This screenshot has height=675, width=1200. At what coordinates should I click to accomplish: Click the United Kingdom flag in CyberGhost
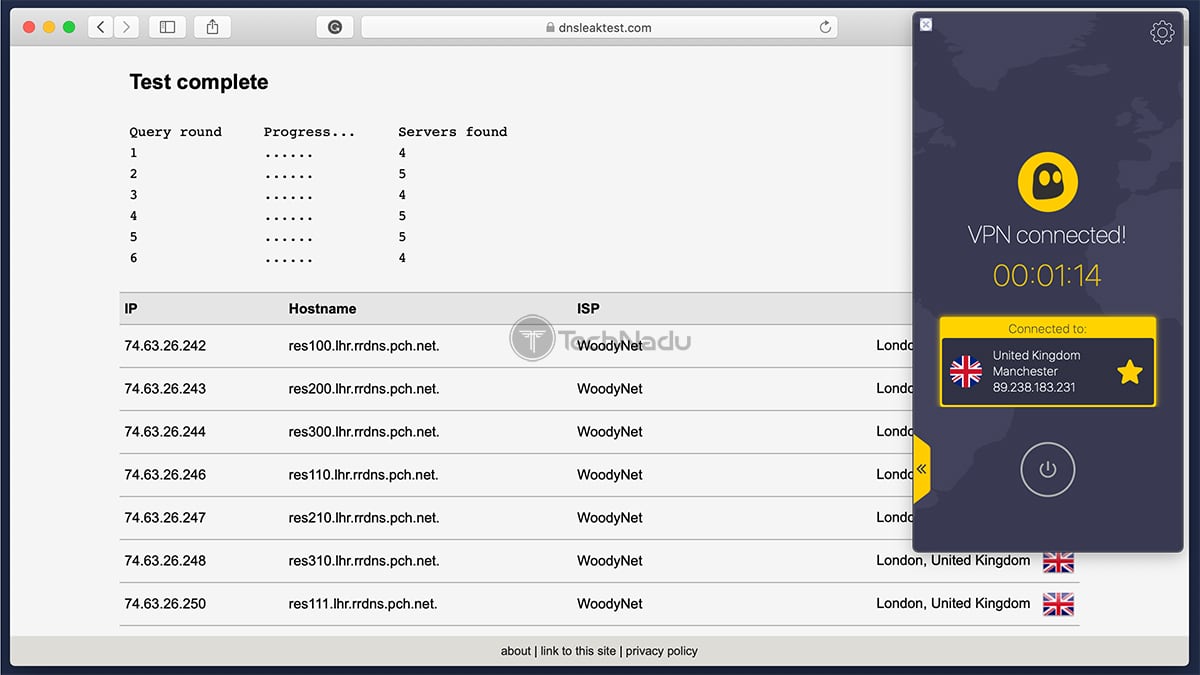(965, 372)
